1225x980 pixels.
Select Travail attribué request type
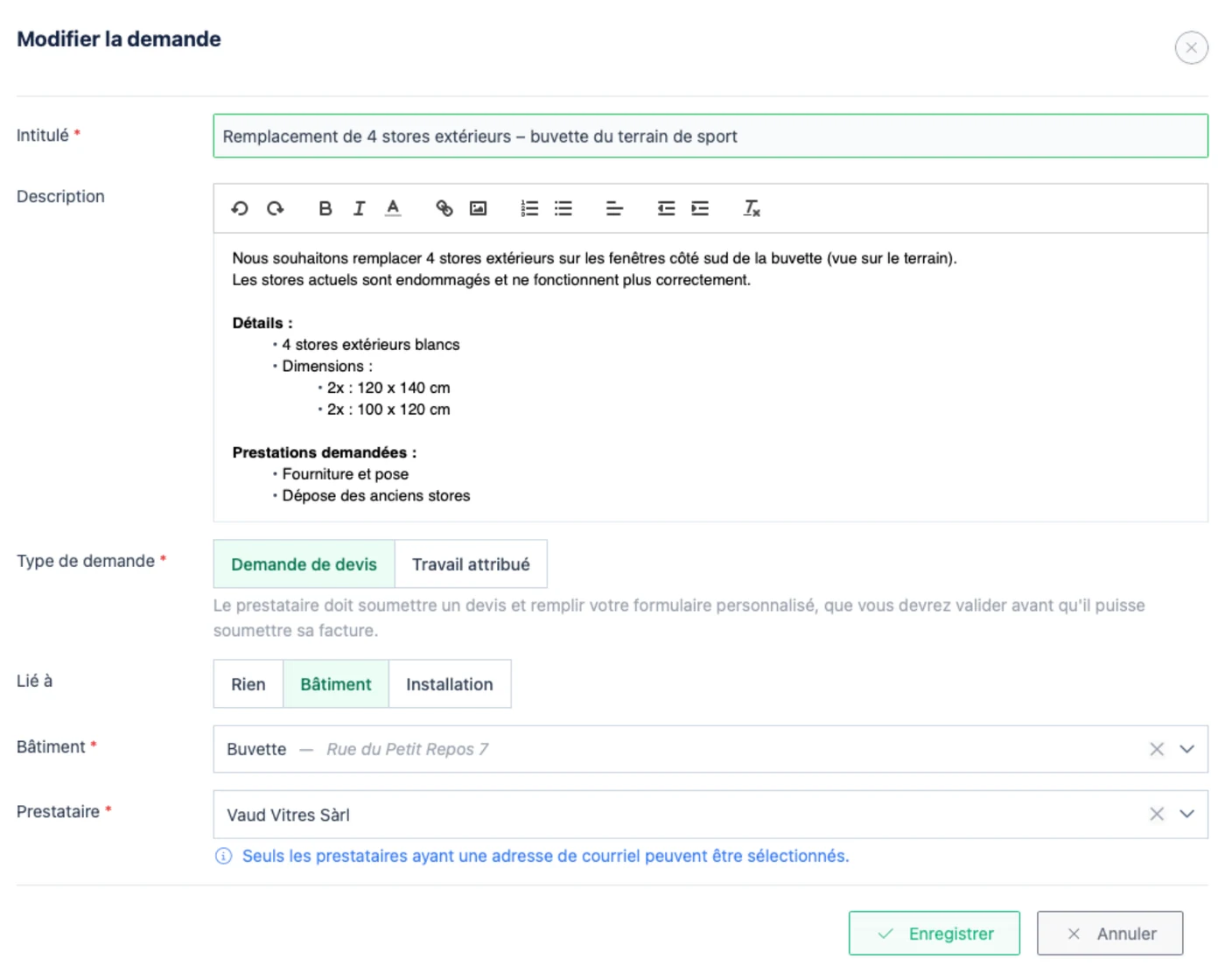tap(471, 564)
